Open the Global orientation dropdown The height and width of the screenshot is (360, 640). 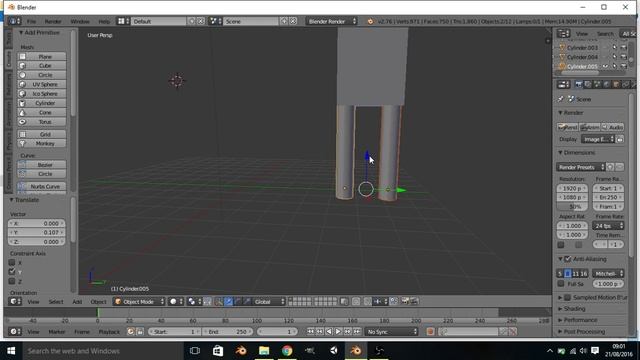coord(269,302)
